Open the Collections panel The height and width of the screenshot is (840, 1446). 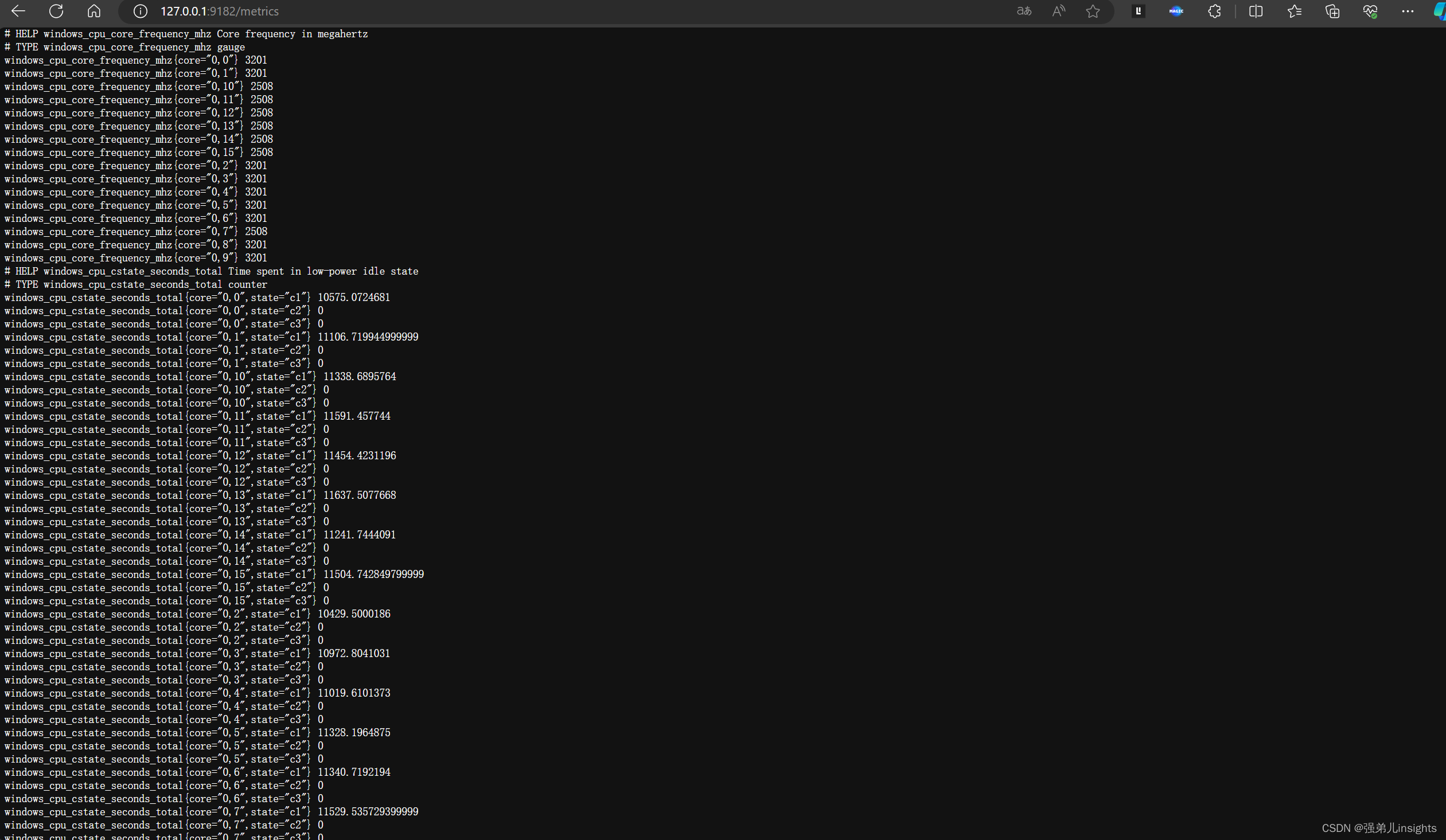coord(1332,11)
